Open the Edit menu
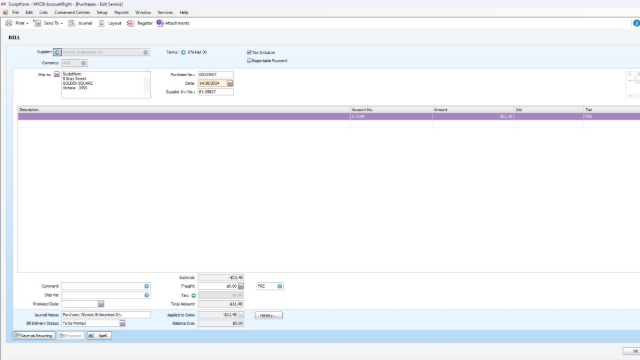The image size is (640, 360). [29, 13]
